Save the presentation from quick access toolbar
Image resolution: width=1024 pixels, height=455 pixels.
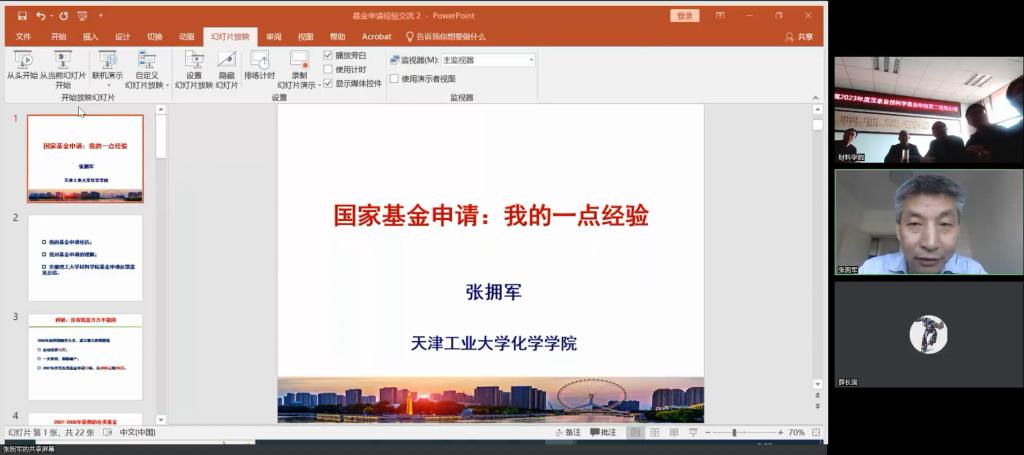click(x=22, y=16)
